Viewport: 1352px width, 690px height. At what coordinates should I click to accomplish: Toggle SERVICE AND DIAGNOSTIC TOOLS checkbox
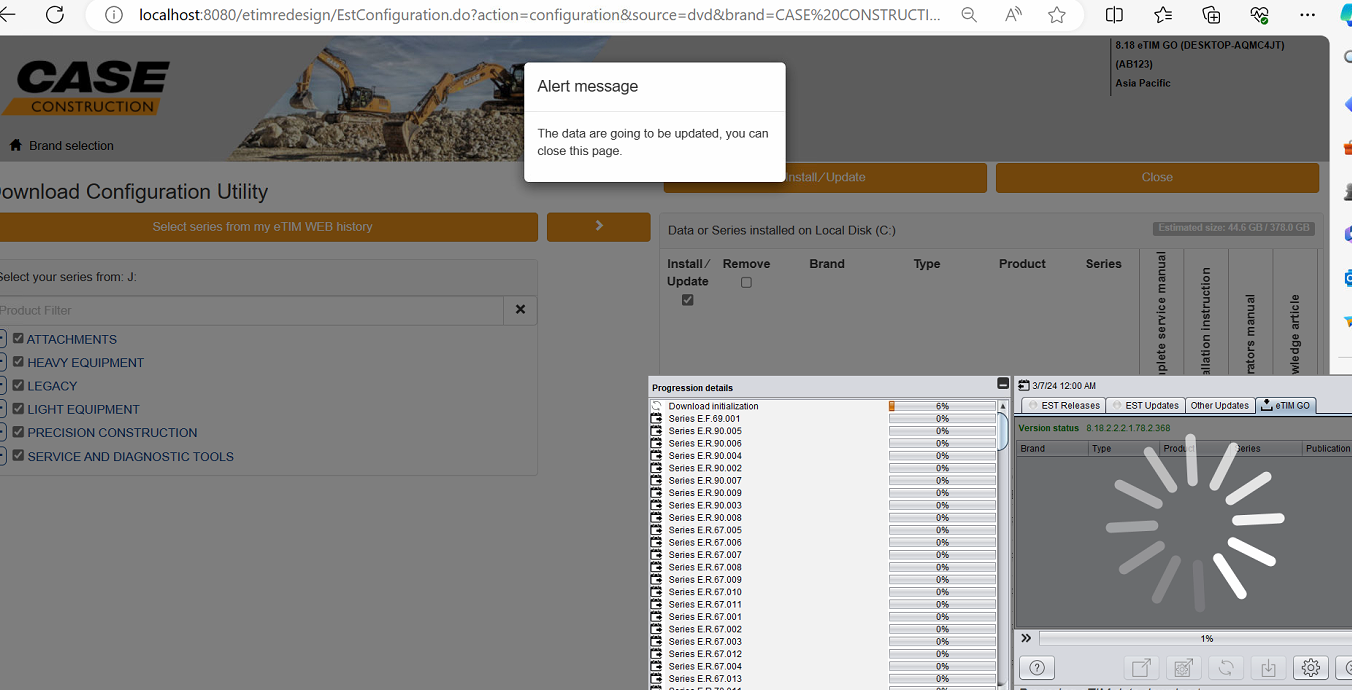18,455
